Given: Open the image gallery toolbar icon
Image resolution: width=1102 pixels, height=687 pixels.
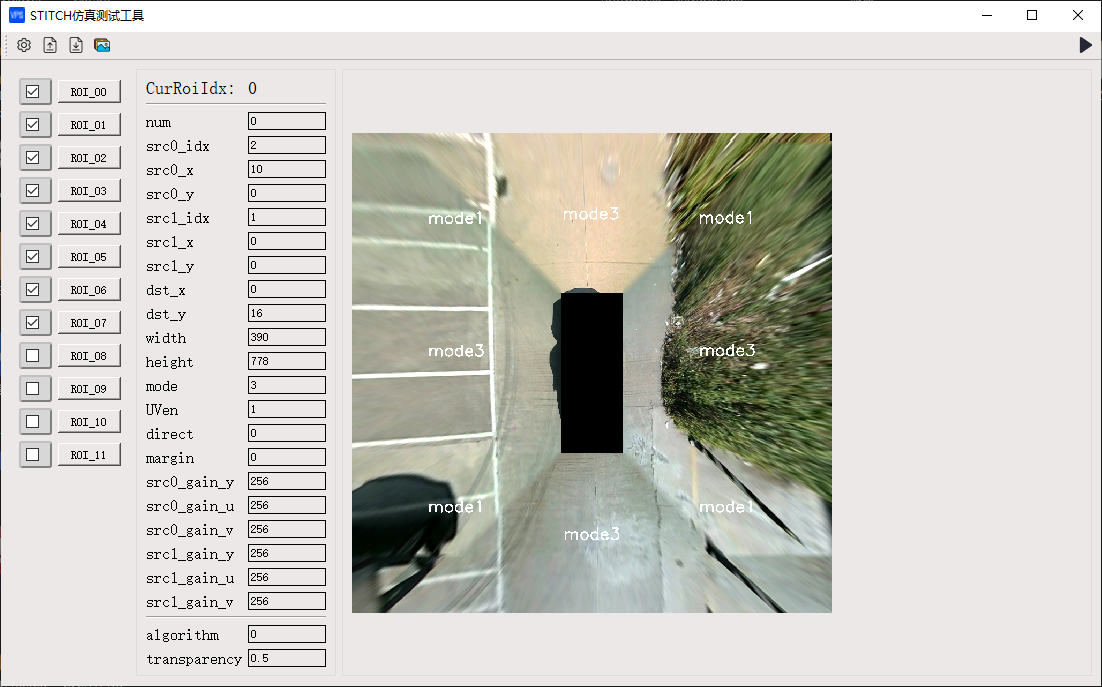Looking at the screenshot, I should point(102,45).
